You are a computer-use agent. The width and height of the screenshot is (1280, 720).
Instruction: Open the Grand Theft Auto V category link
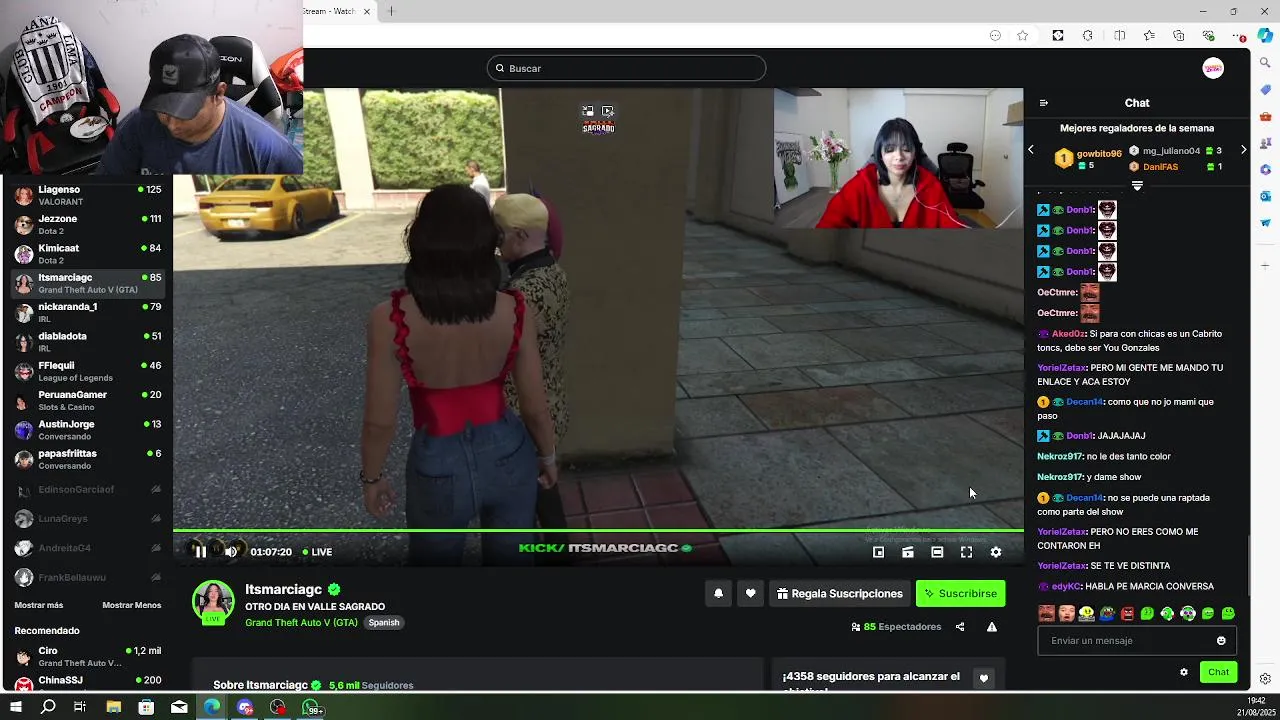point(301,623)
